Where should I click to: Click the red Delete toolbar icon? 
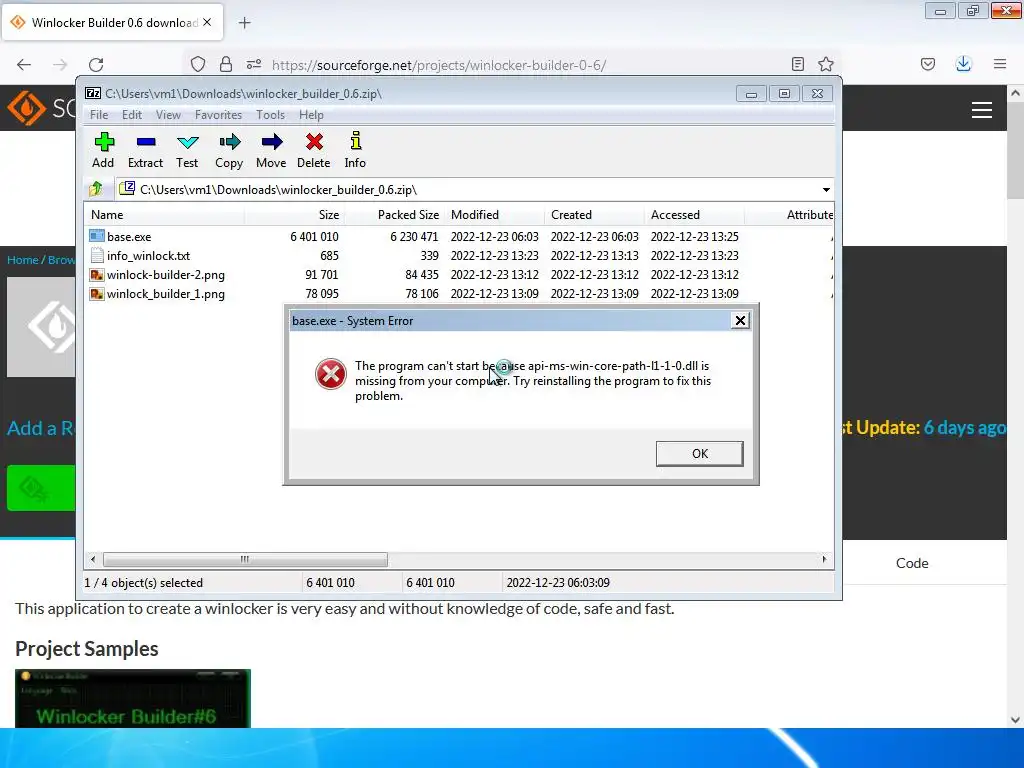coord(314,142)
